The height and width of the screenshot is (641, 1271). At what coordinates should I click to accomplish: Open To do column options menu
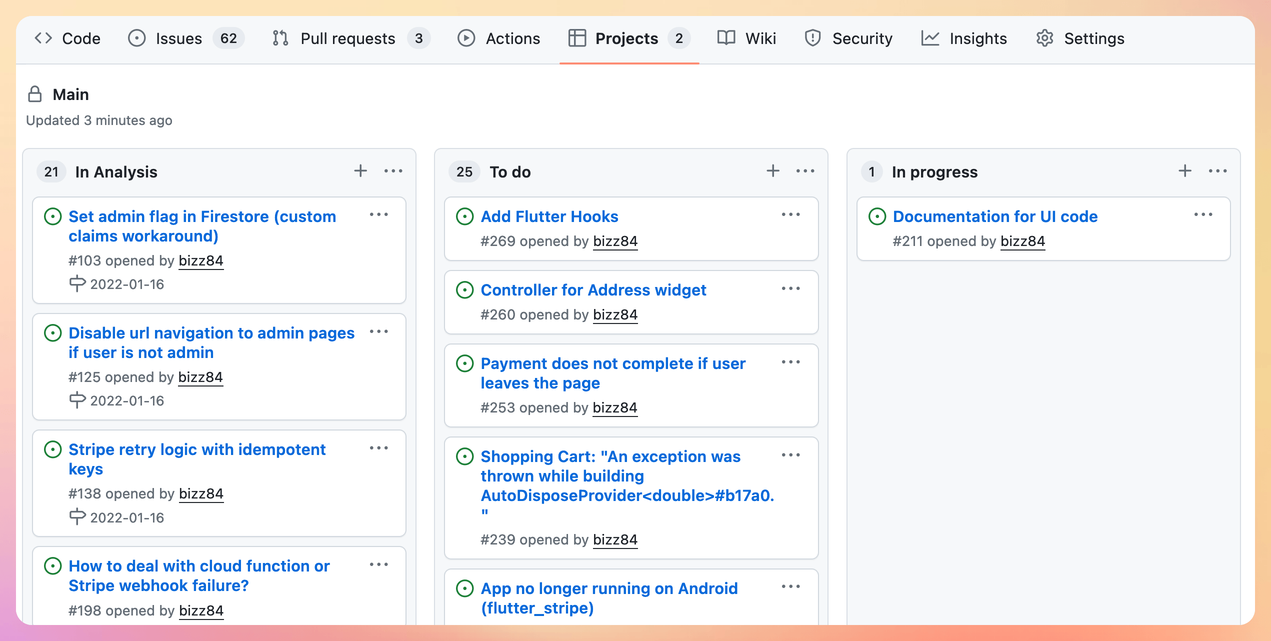pos(806,171)
